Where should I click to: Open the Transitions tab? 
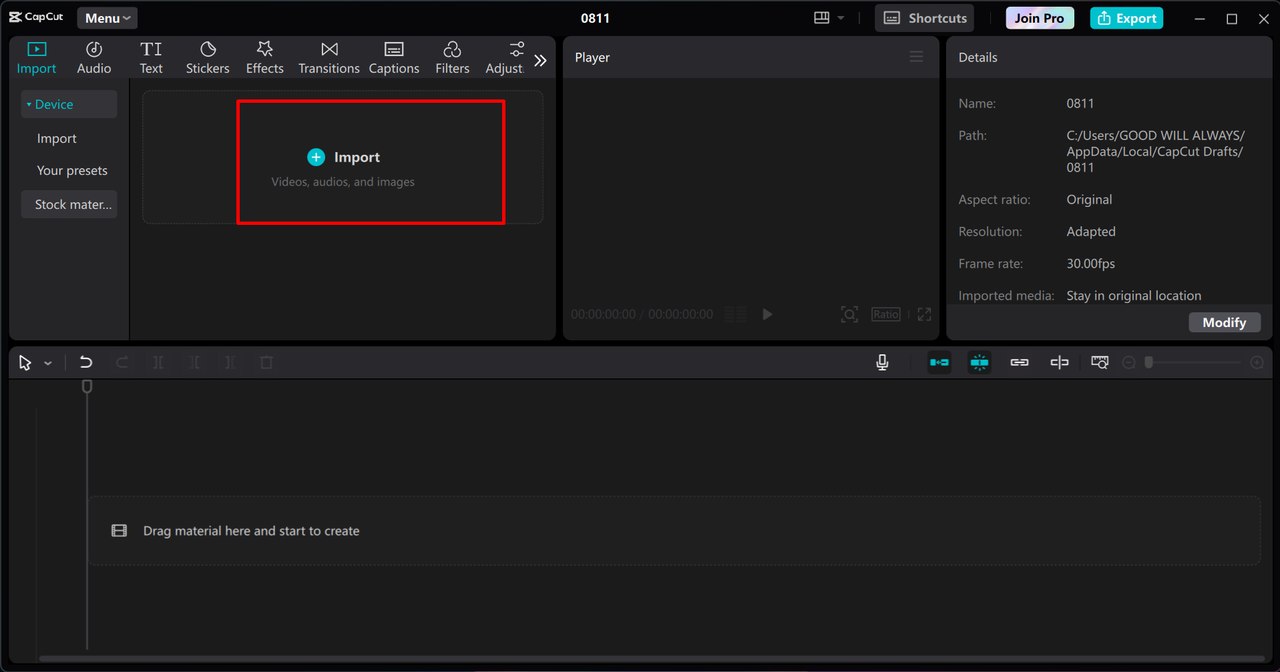coord(329,58)
